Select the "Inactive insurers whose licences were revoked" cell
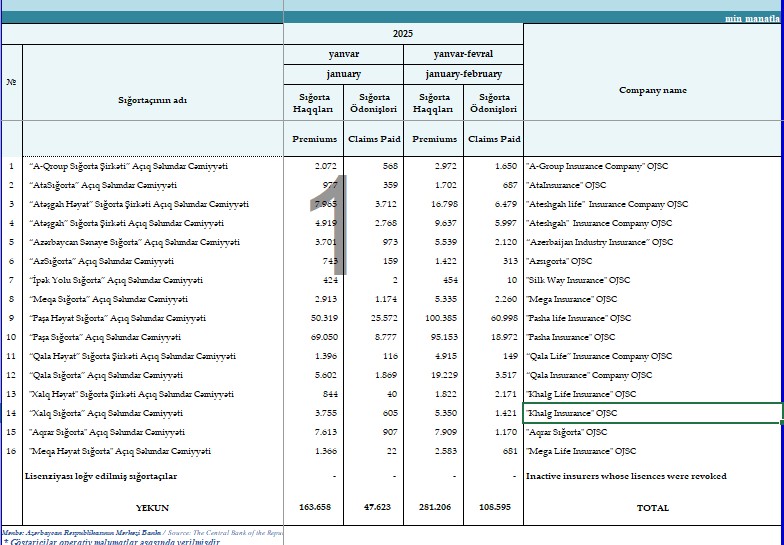 coord(626,476)
